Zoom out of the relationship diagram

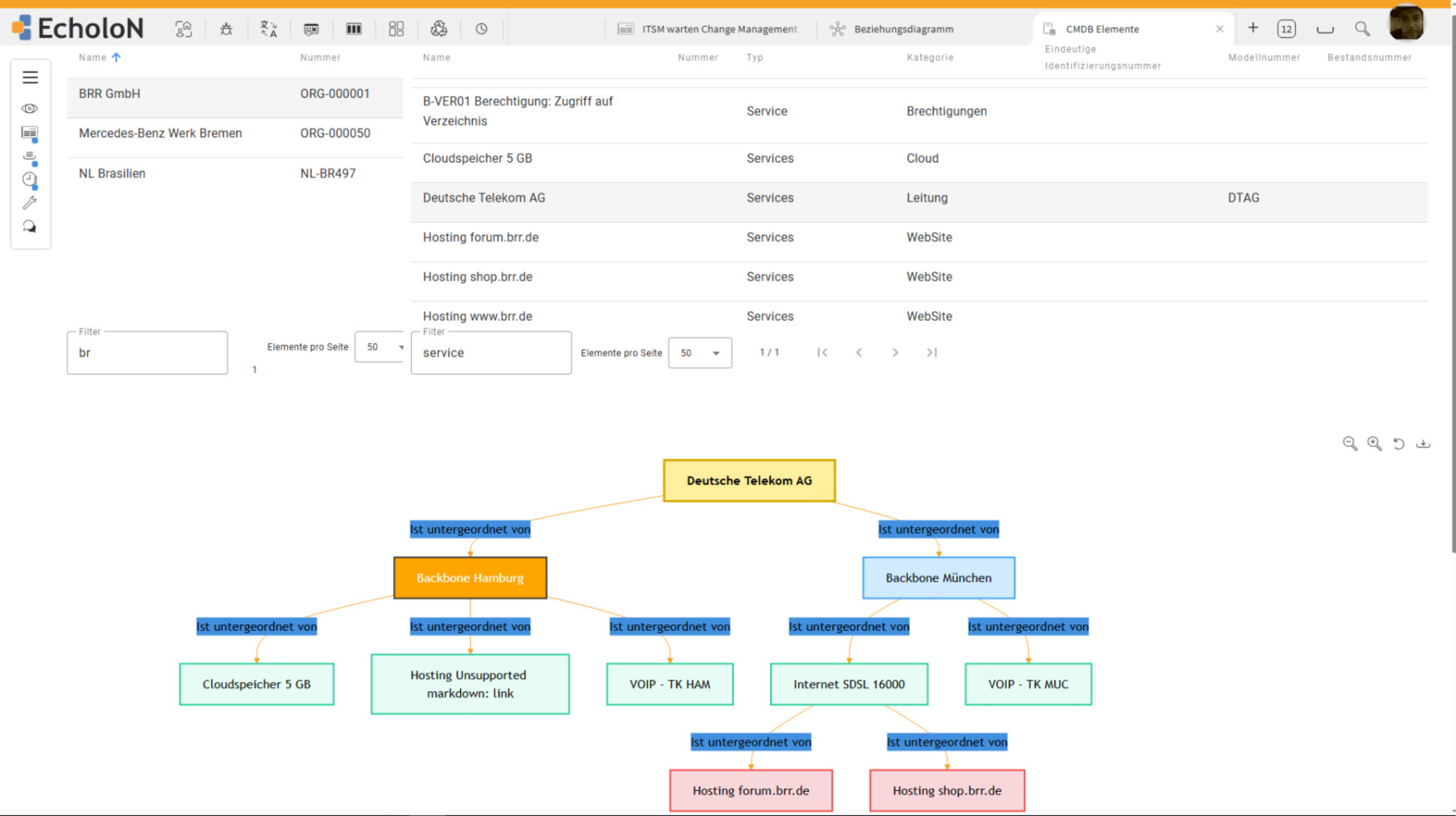pos(1351,444)
